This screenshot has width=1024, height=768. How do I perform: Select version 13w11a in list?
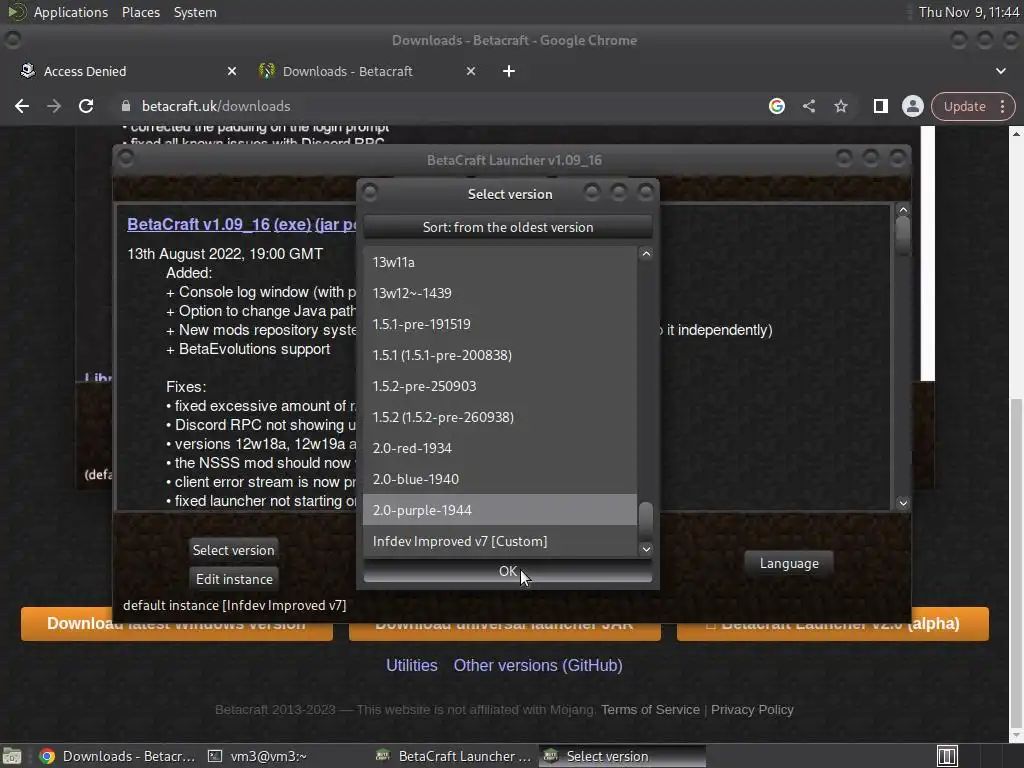point(500,262)
